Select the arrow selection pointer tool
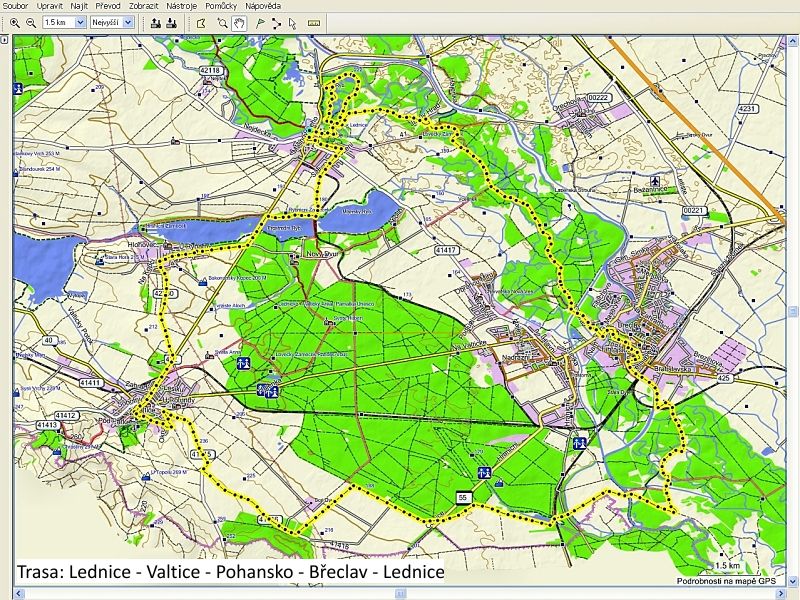This screenshot has width=800, height=600. click(x=292, y=22)
